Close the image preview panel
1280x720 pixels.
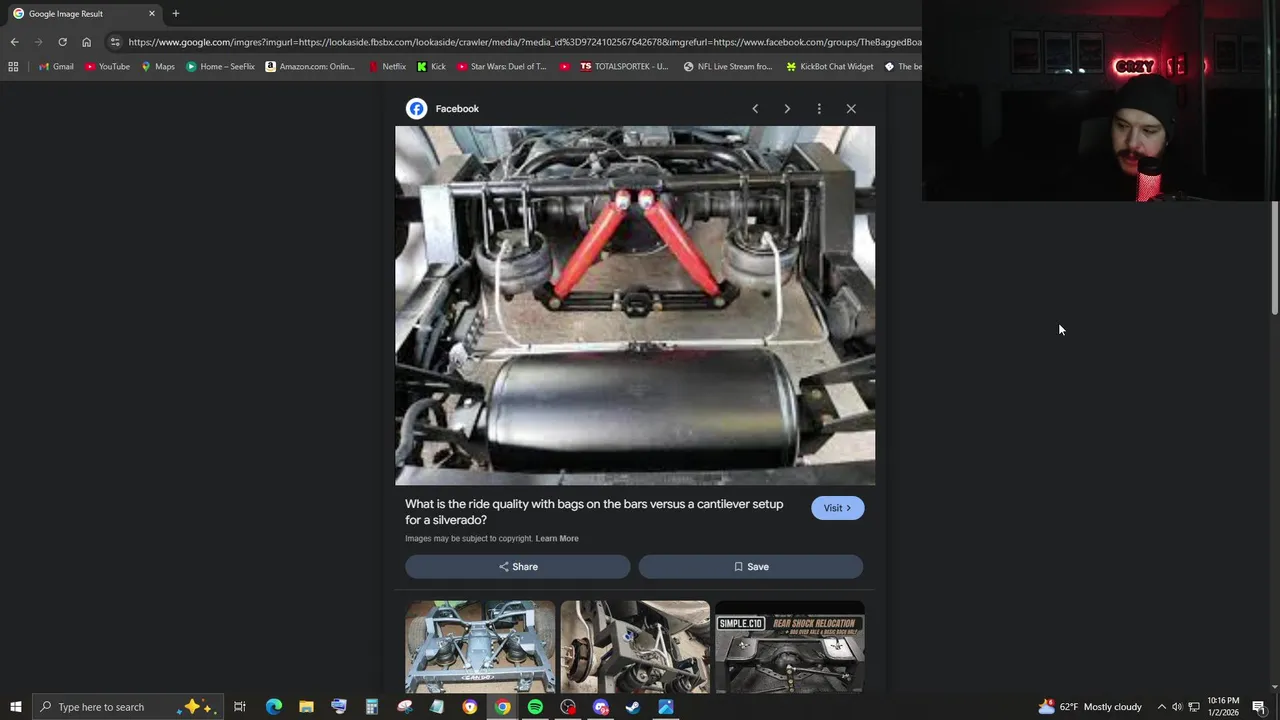point(851,108)
